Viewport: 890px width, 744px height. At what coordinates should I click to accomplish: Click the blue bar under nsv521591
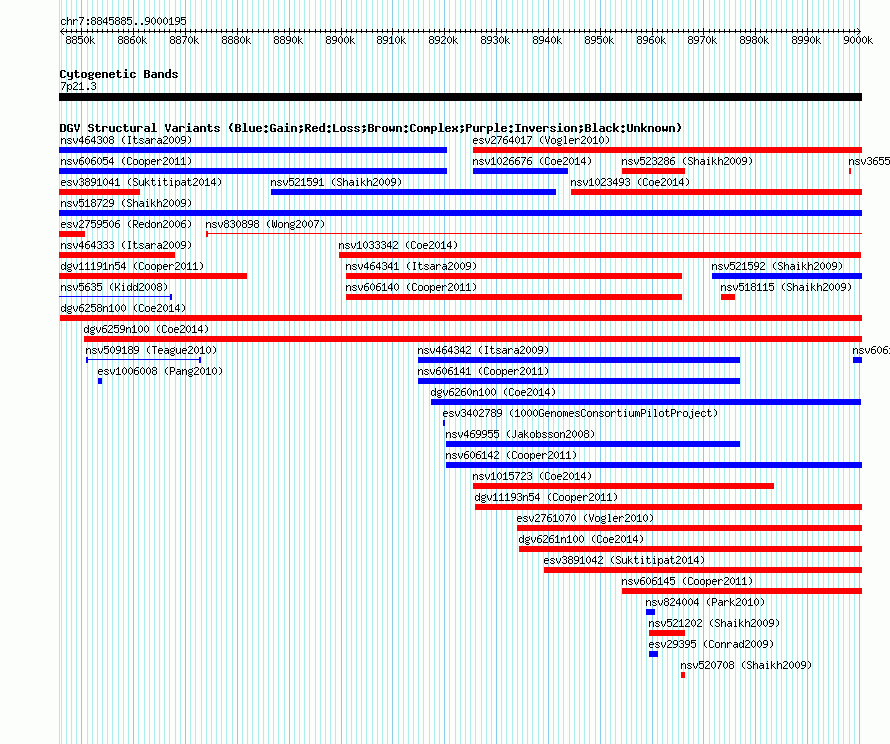413,192
